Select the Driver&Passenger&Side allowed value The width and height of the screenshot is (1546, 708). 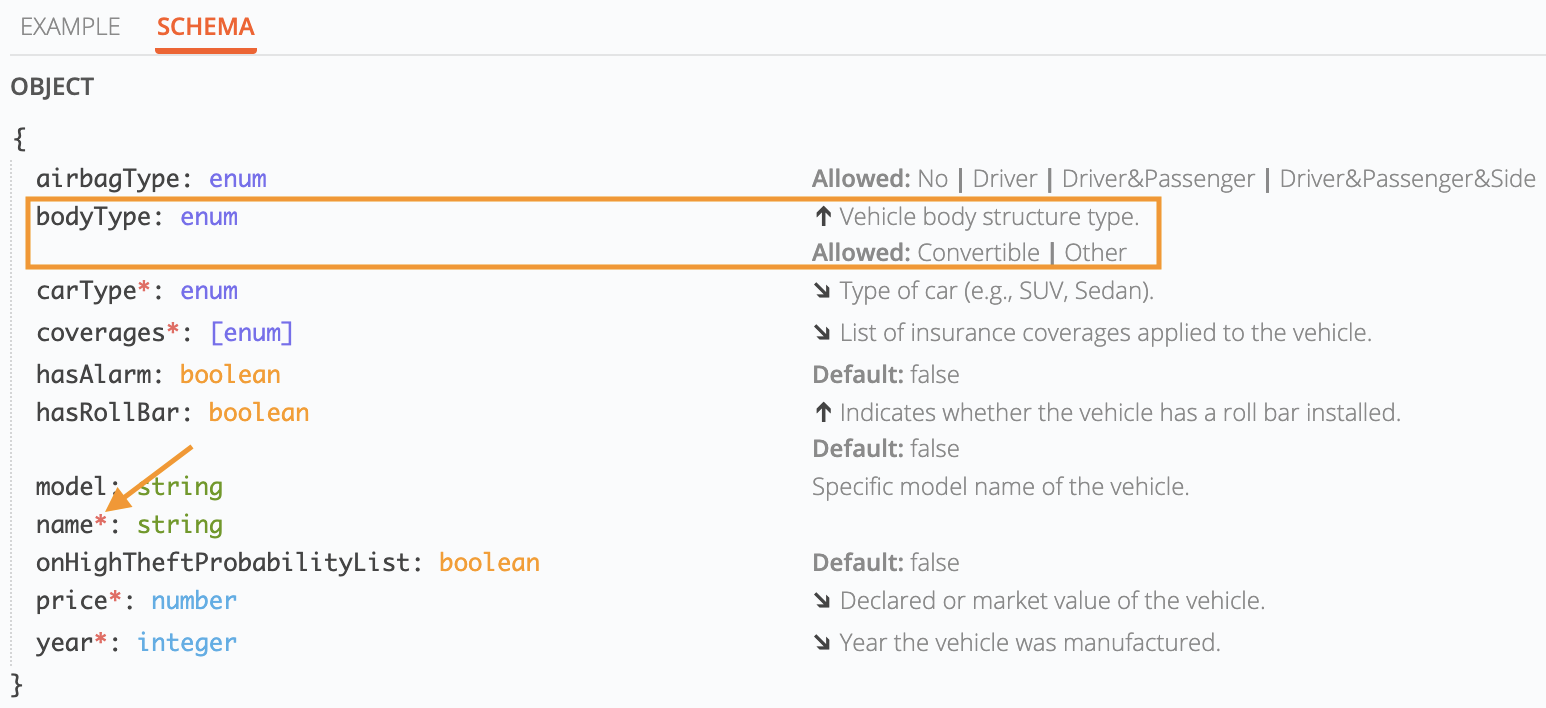pyautogui.click(x=1407, y=180)
